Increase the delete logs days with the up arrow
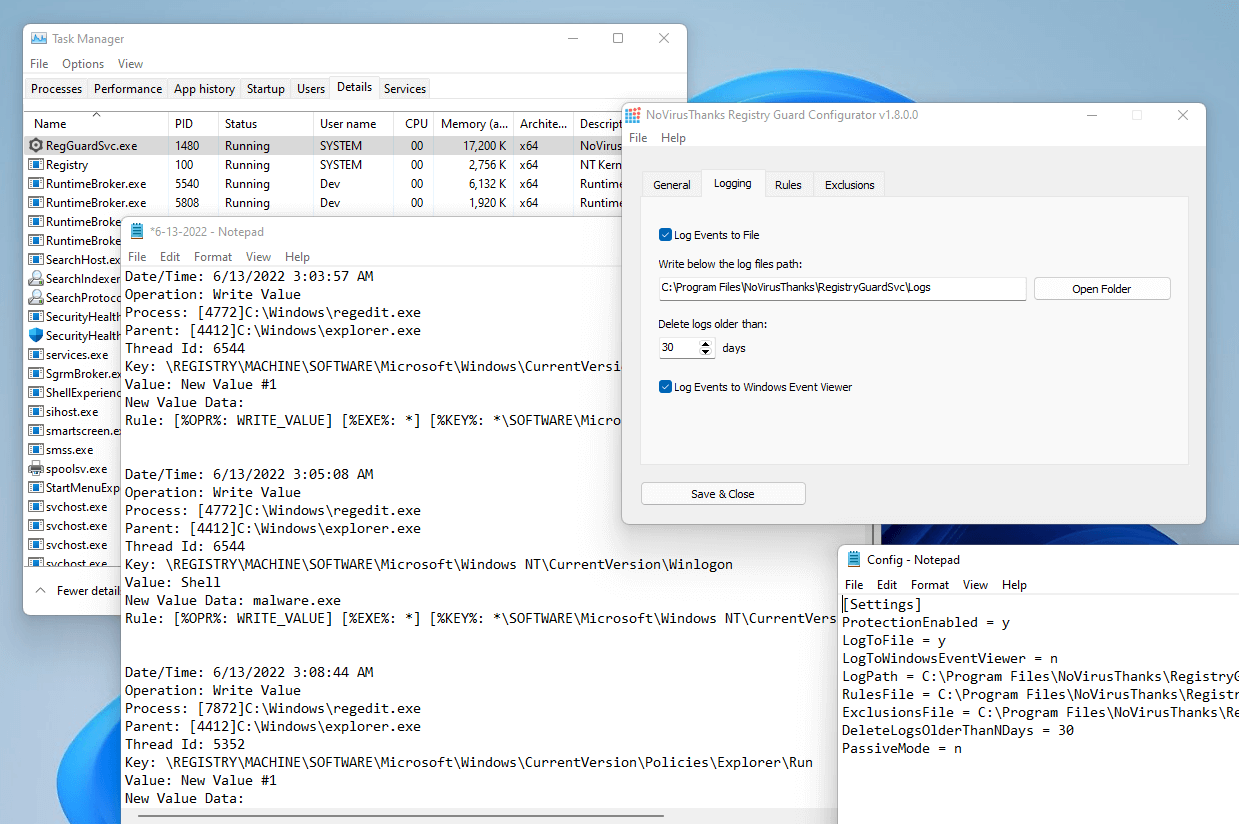The image size is (1239, 824). tap(706, 343)
